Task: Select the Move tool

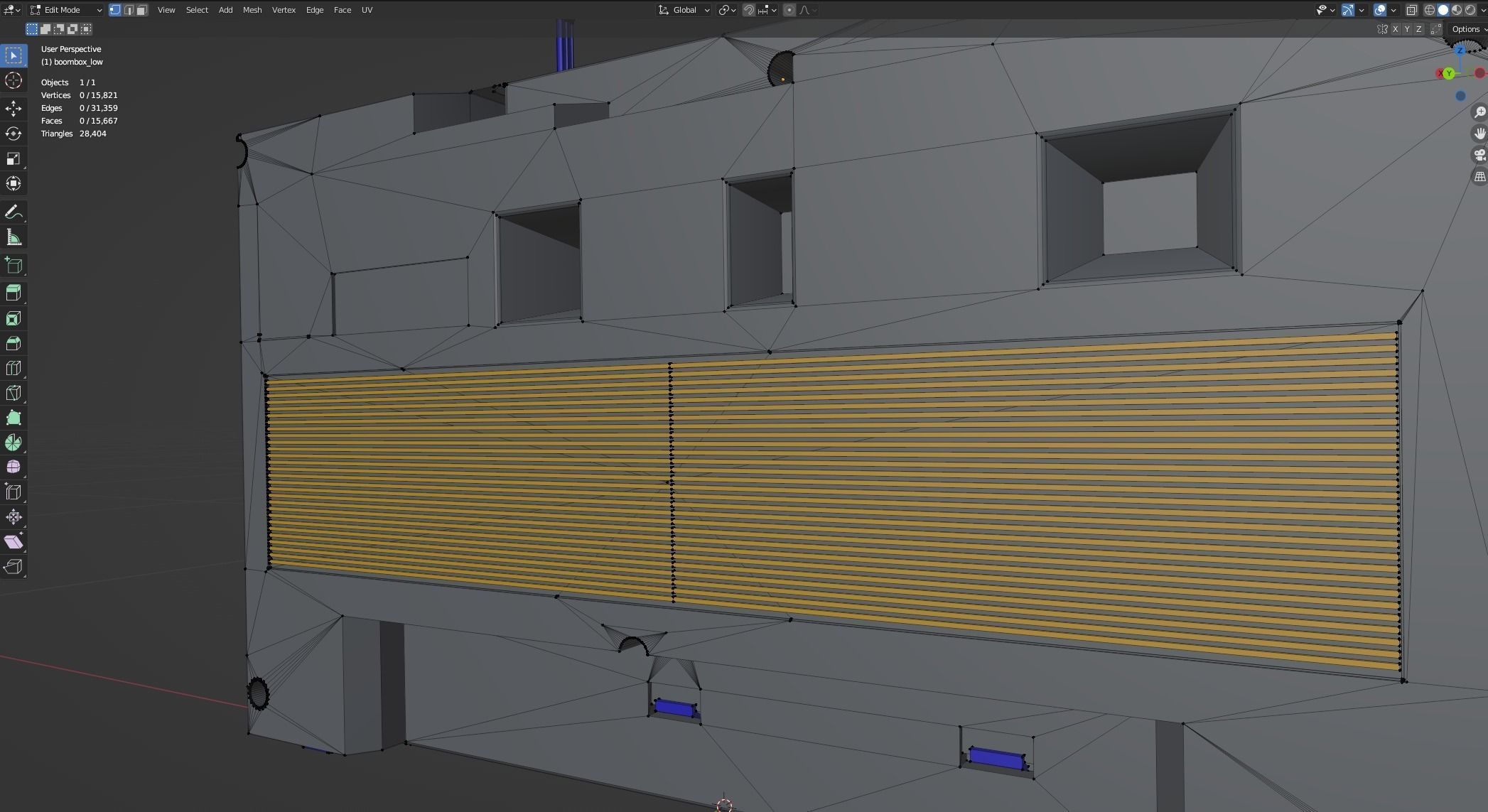Action: 14,108
